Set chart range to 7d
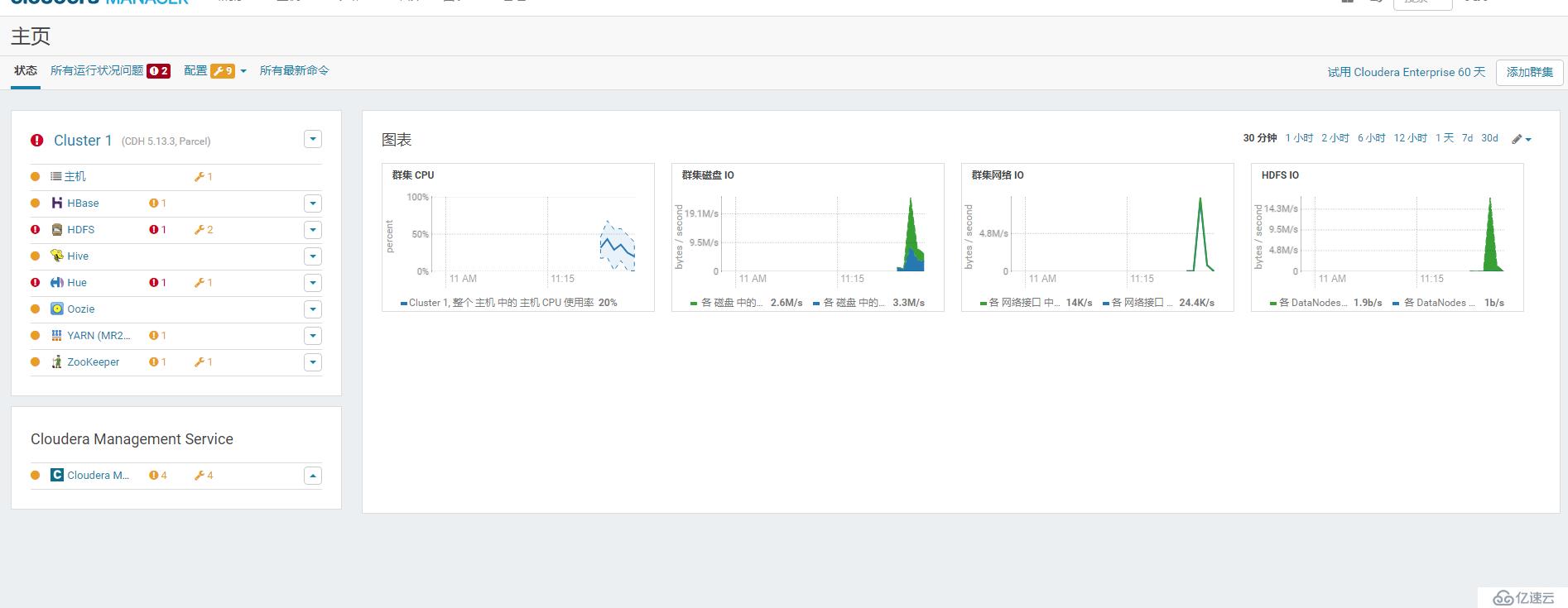The image size is (1568, 608). click(x=1467, y=138)
